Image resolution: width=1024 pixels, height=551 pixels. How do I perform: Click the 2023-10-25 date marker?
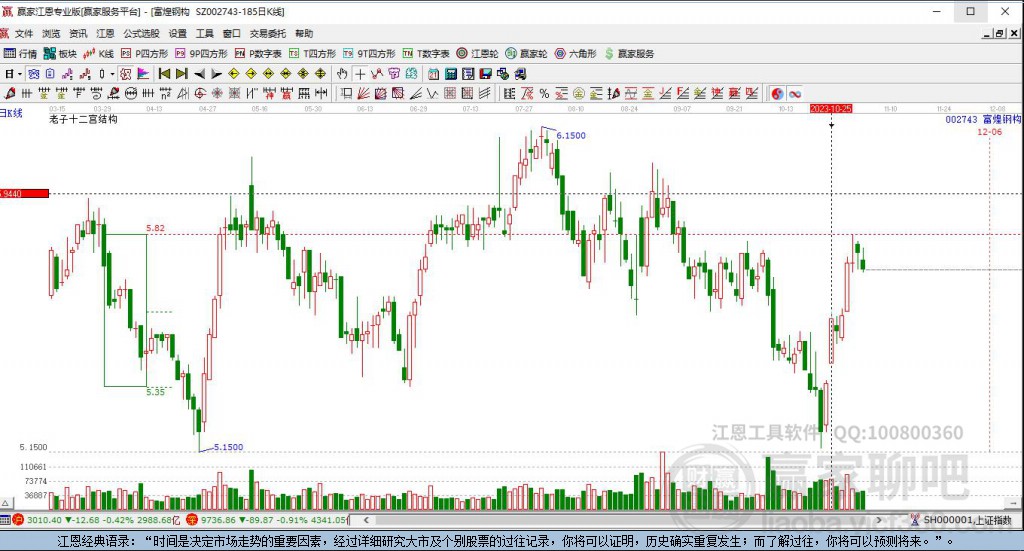[831, 108]
